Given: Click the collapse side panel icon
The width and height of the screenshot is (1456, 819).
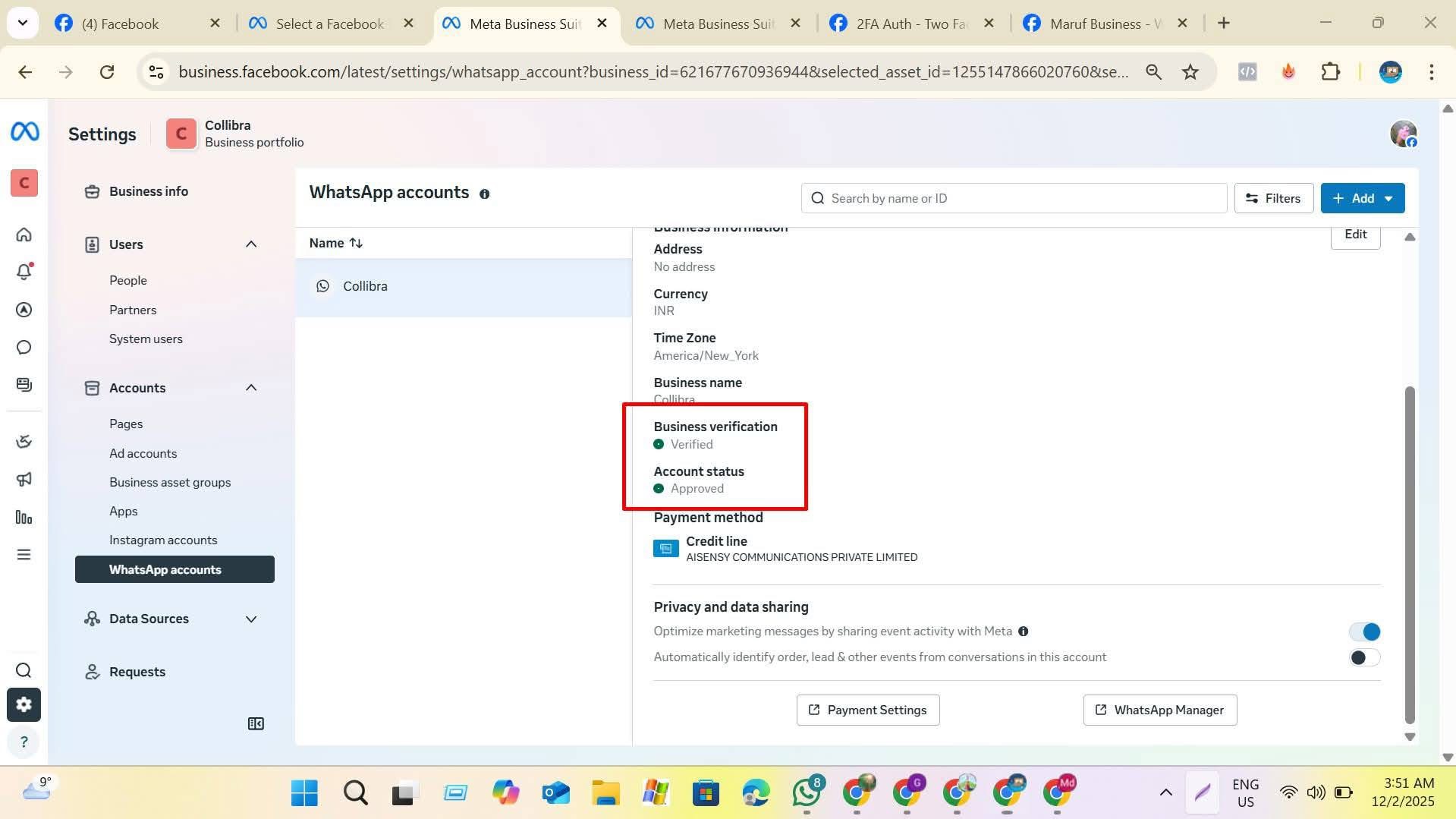Looking at the screenshot, I should coord(256,723).
